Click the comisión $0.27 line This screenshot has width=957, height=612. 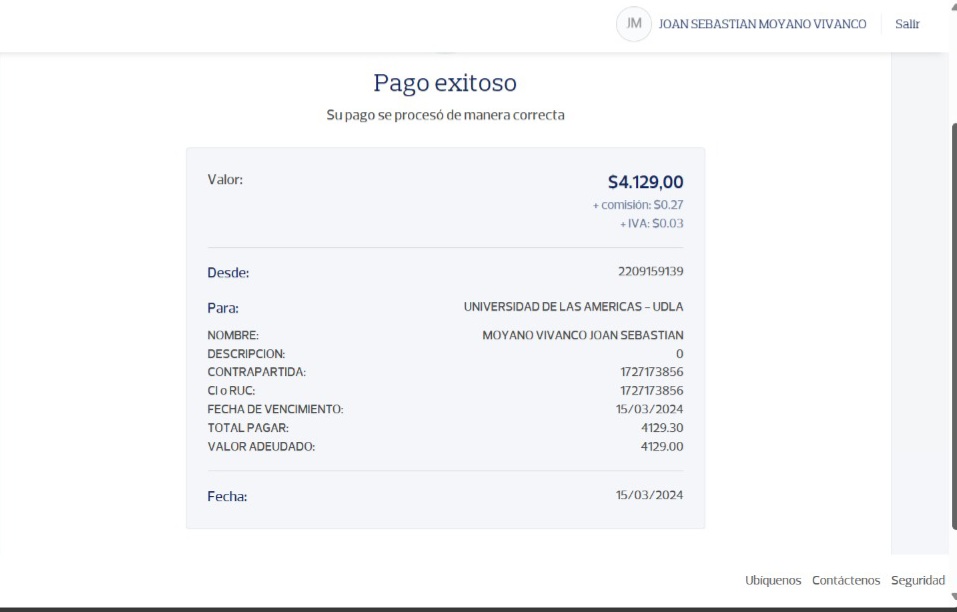pyautogui.click(x=638, y=205)
